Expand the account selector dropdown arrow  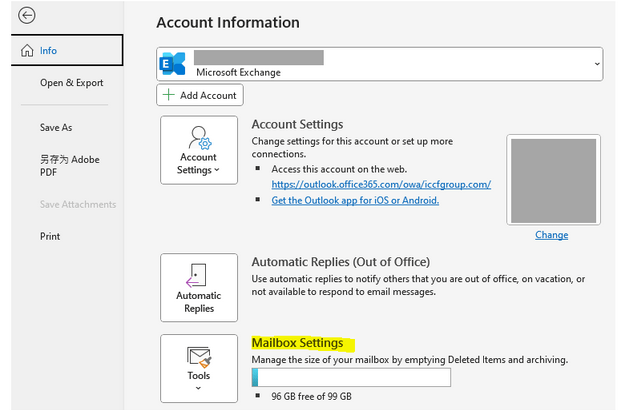pos(597,63)
